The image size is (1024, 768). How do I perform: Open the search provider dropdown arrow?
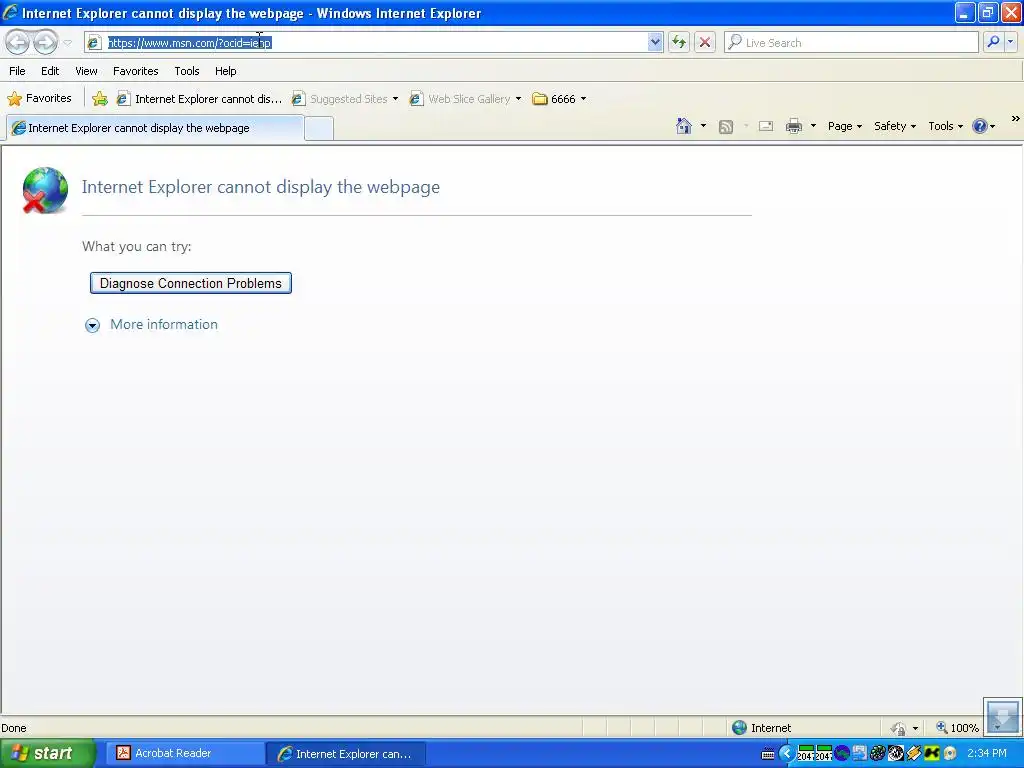click(1010, 42)
